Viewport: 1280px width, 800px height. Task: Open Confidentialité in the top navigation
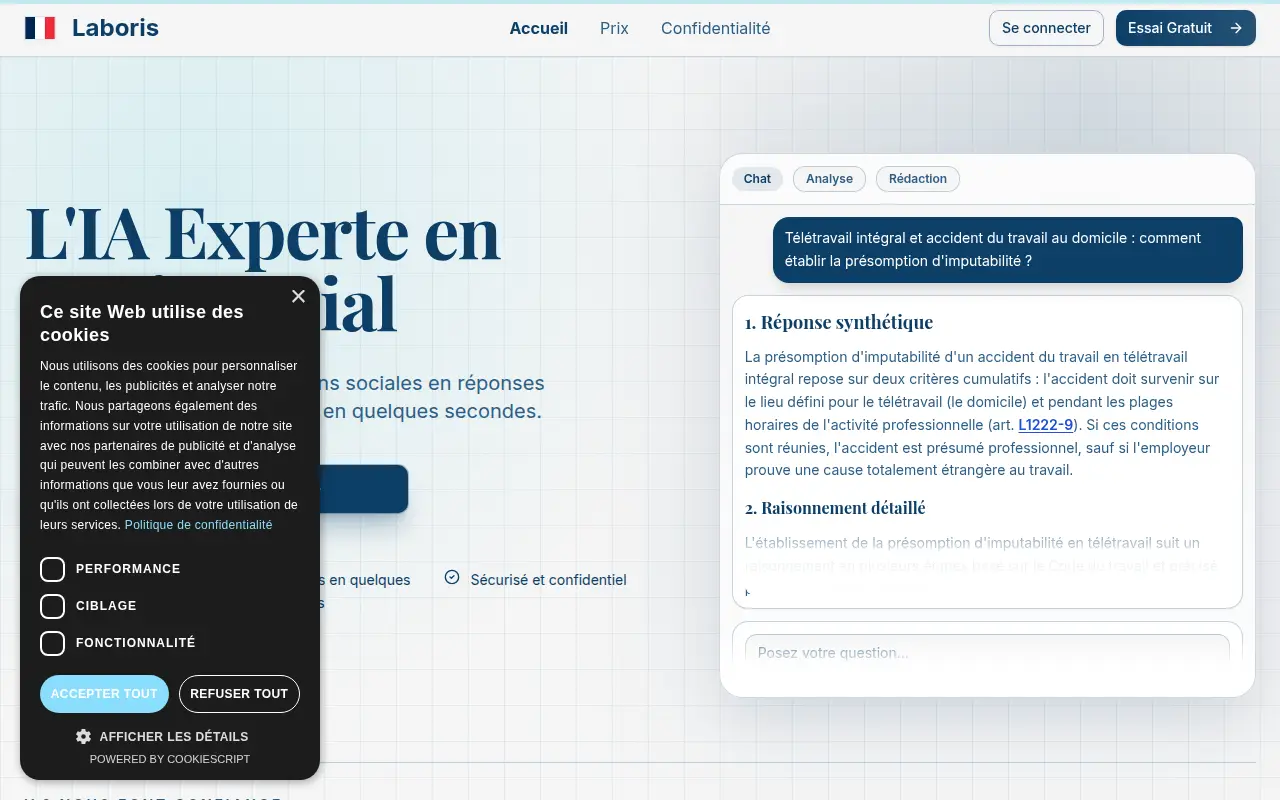(716, 28)
